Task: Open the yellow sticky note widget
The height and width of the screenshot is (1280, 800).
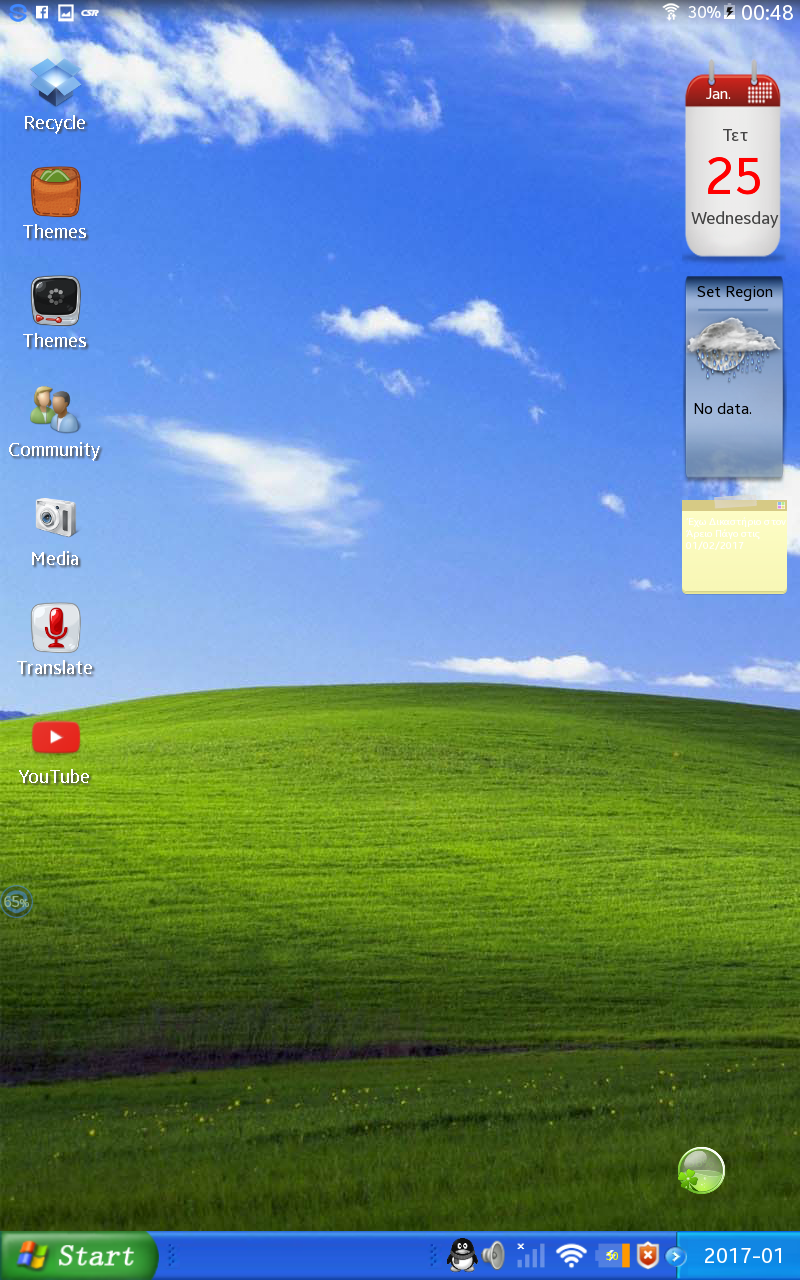Action: point(734,547)
